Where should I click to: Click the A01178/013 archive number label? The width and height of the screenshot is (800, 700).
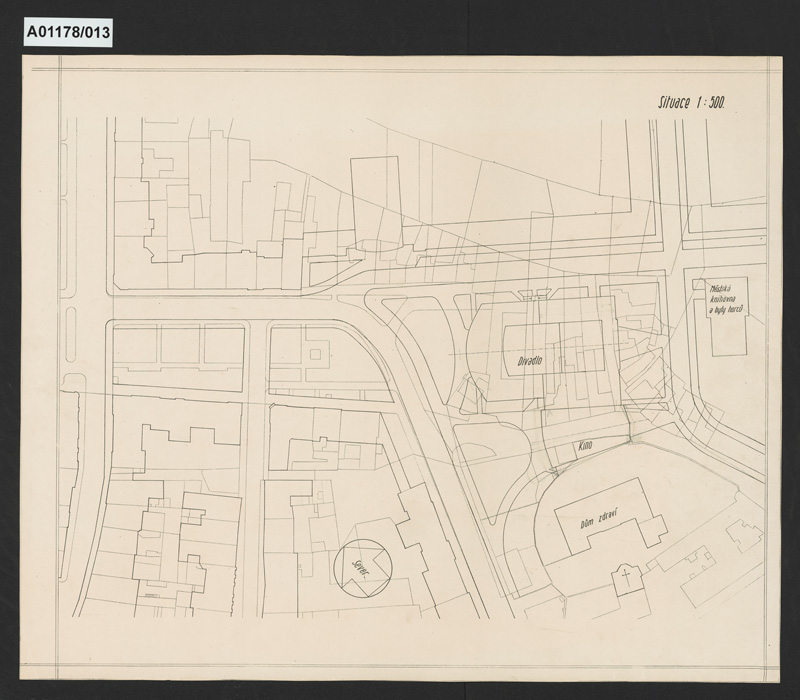pos(67,33)
